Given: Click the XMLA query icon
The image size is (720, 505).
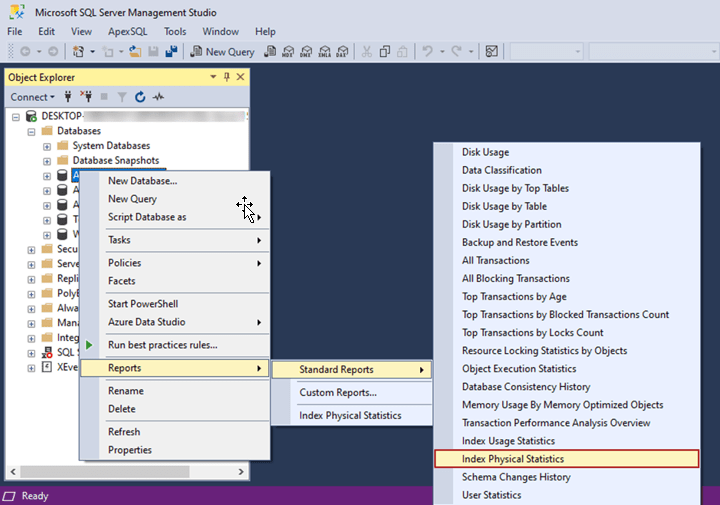Looking at the screenshot, I should (325, 52).
